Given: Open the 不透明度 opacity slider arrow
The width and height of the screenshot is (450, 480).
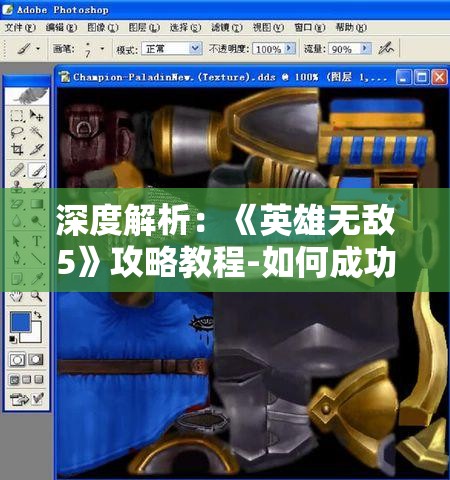Looking at the screenshot, I should point(290,49).
